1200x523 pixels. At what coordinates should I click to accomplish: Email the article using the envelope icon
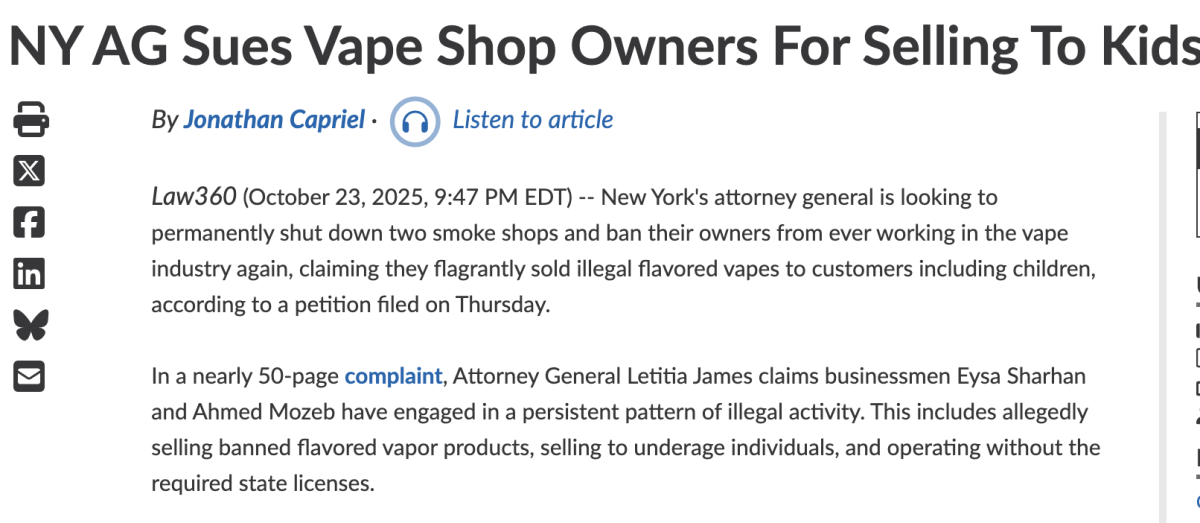(x=30, y=376)
